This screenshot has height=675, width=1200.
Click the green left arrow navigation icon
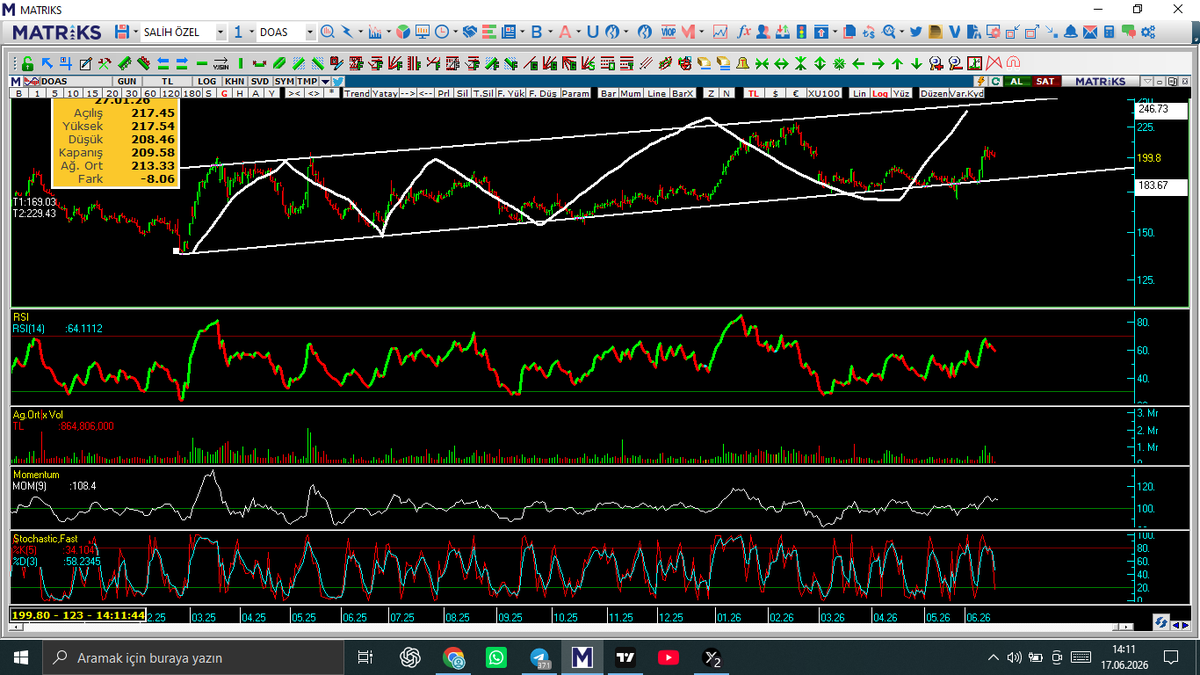click(858, 63)
